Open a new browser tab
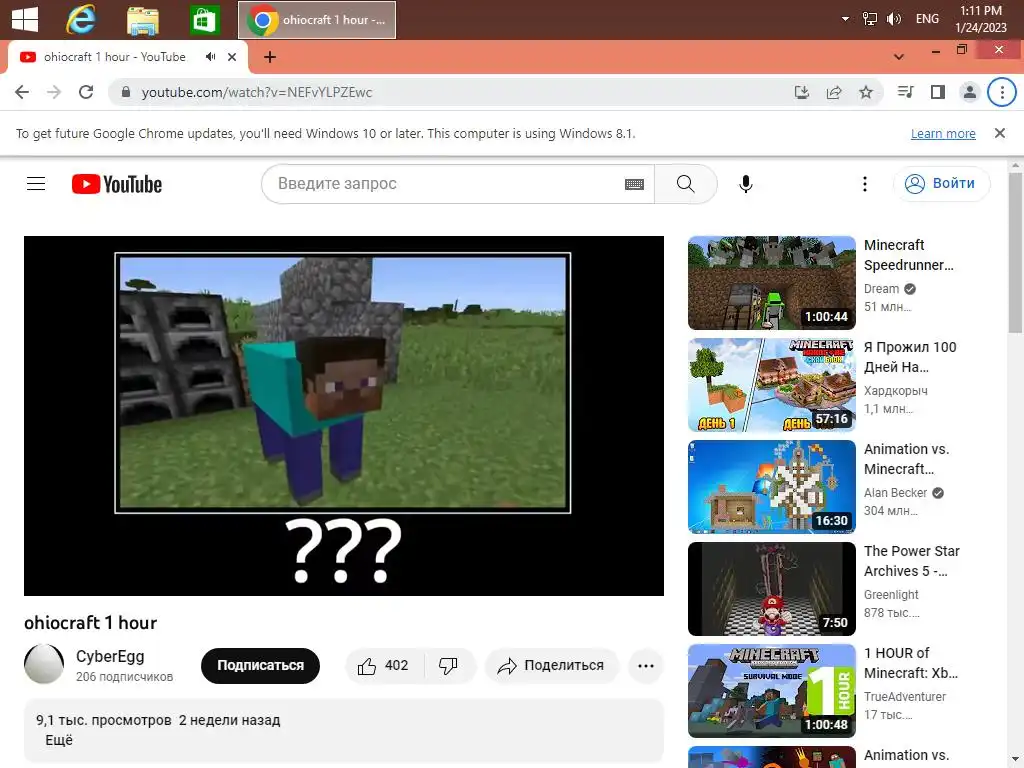 pos(270,57)
